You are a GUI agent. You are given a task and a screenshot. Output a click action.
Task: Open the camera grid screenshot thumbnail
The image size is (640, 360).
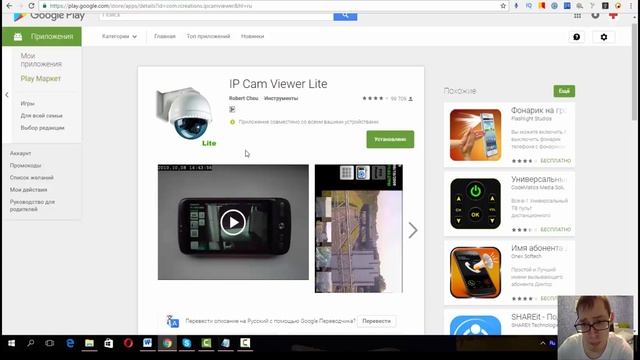tap(359, 229)
